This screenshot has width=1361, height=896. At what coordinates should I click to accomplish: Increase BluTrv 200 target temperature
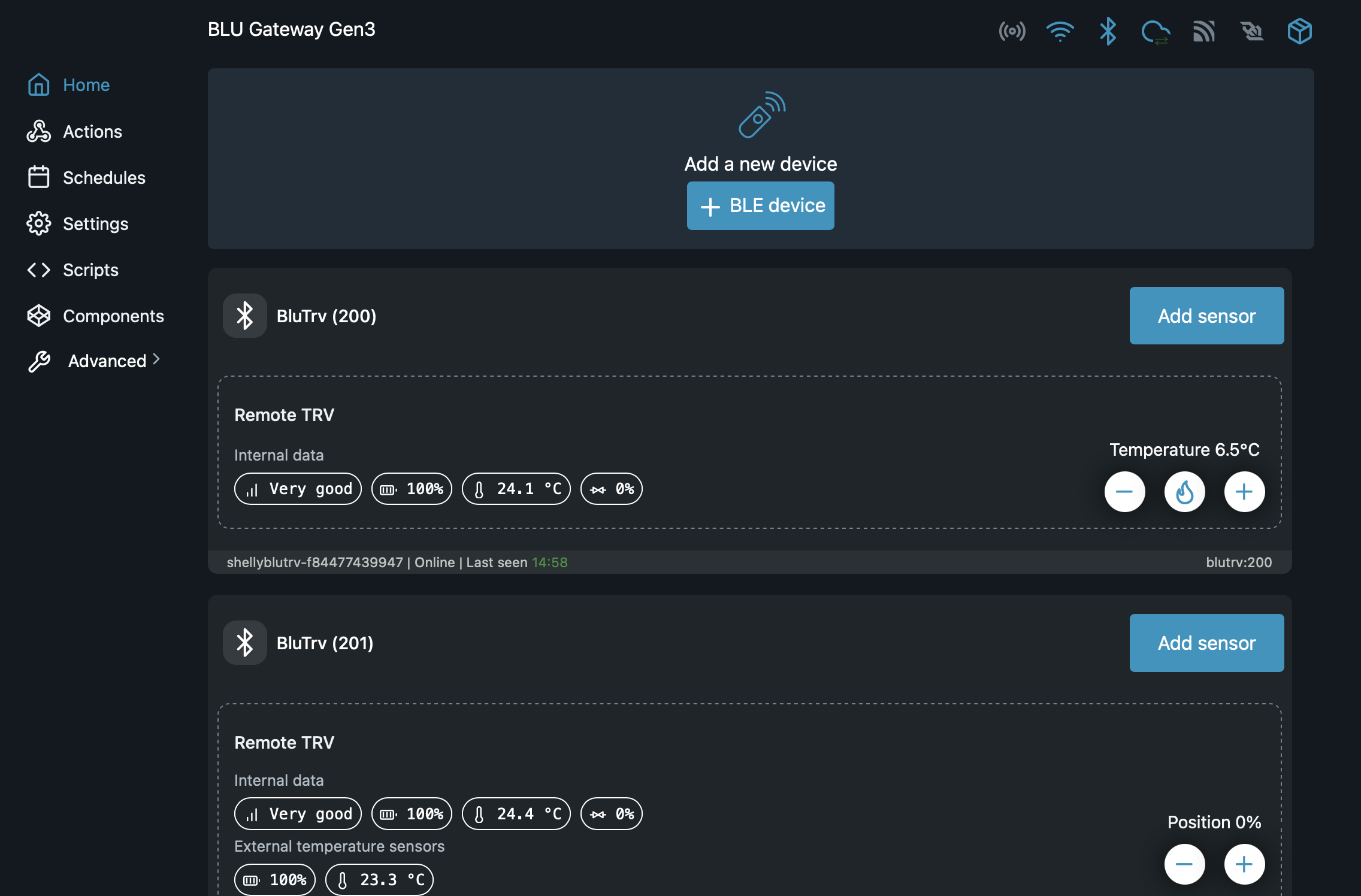click(x=1244, y=492)
